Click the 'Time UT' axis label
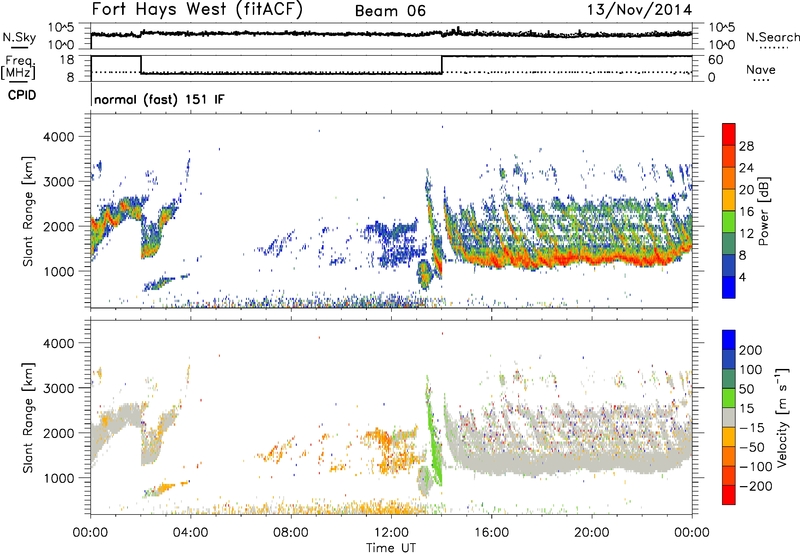 click(x=391, y=548)
